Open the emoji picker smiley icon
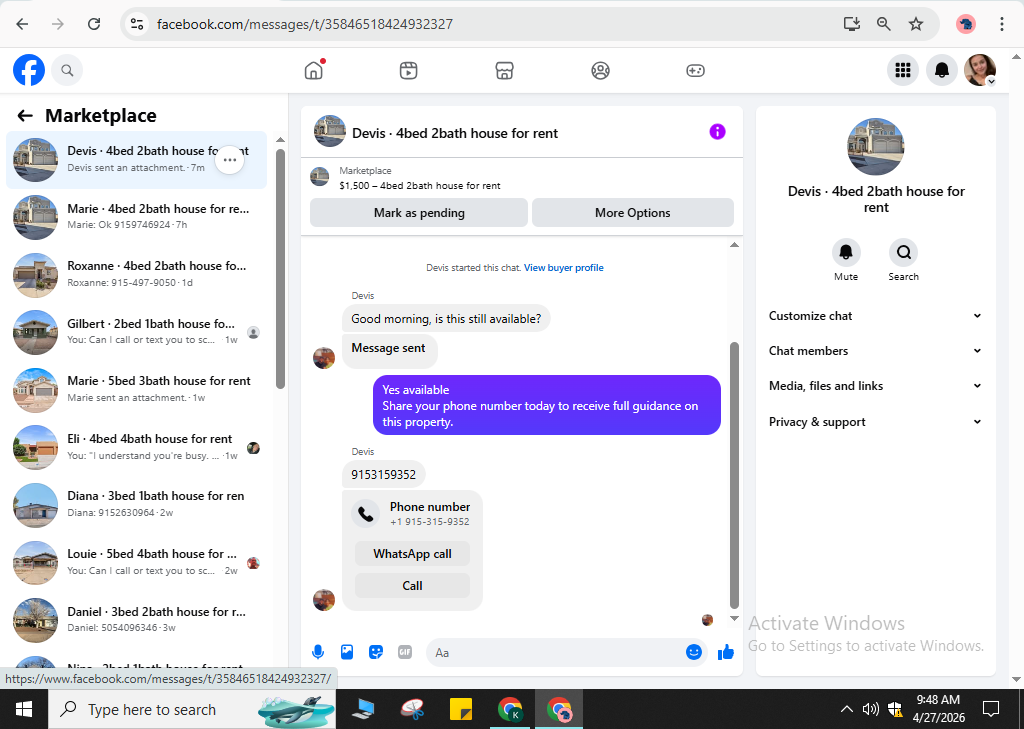This screenshot has width=1024, height=729. point(694,652)
